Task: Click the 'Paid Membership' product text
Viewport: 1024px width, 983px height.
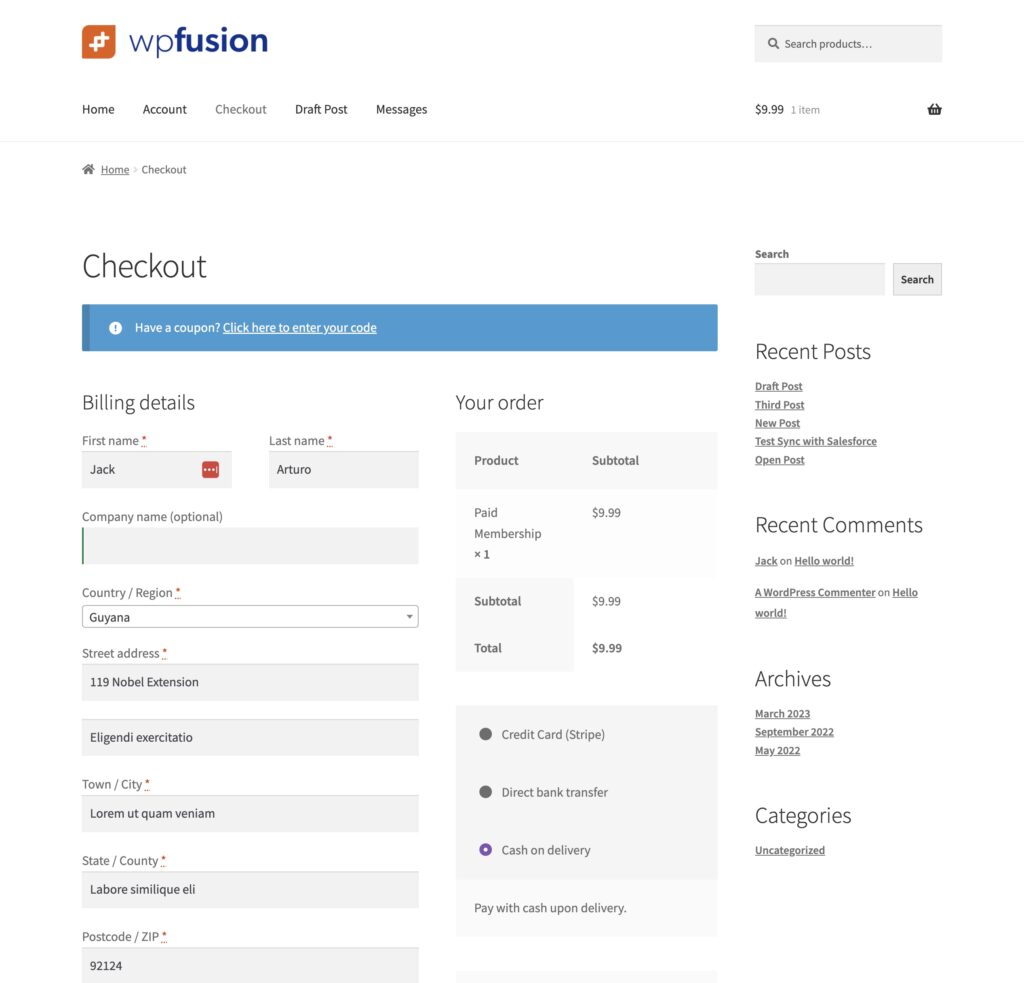Action: 507,523
